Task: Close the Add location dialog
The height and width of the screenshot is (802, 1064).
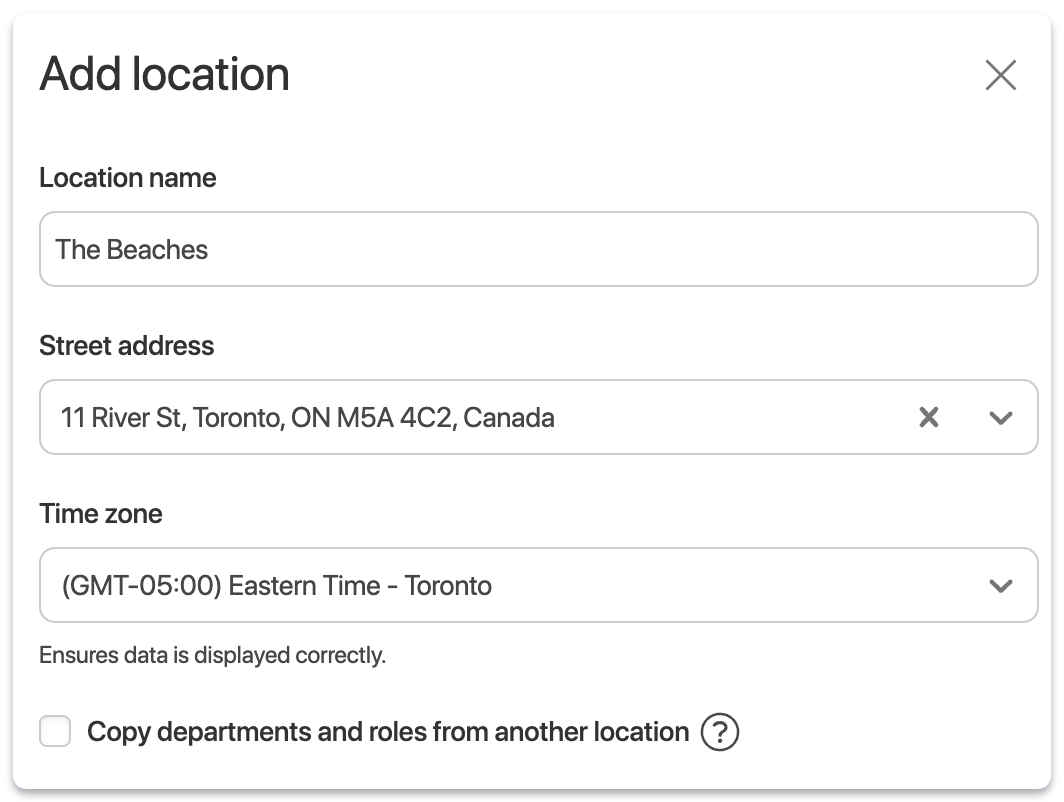Action: click(1000, 75)
